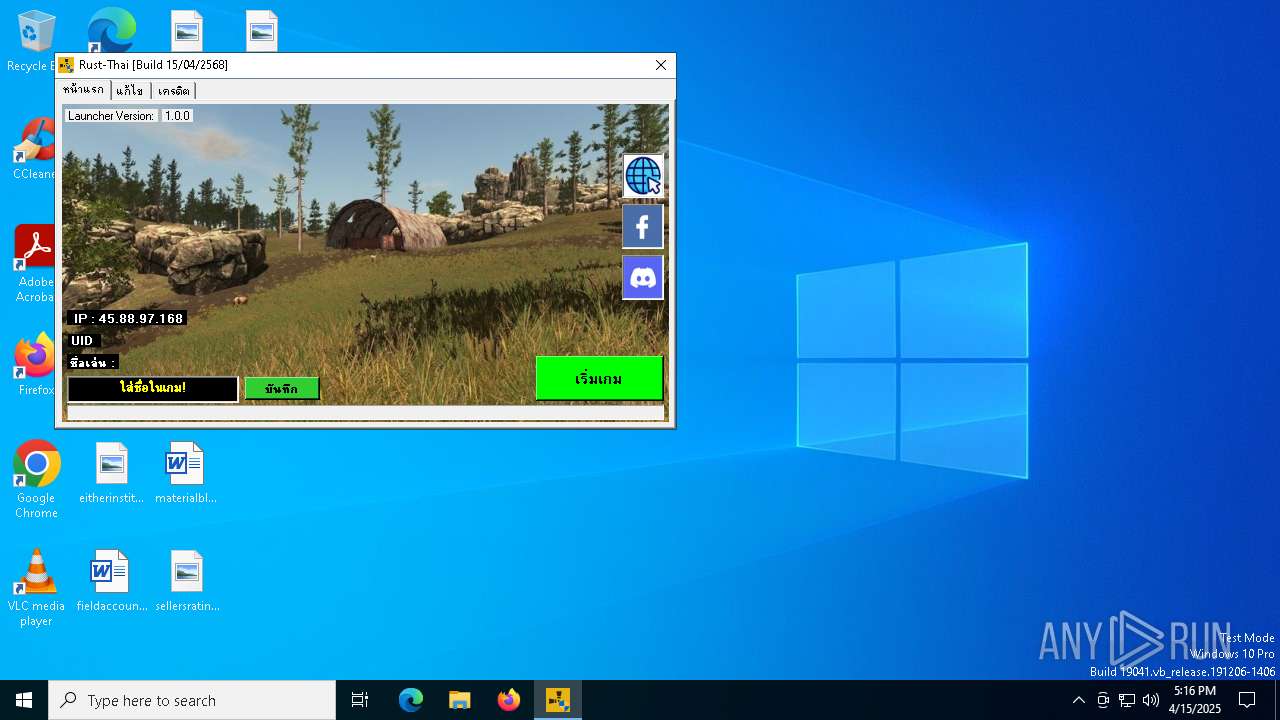Focus the ใส่ชื่อในเกม name field
This screenshot has width=1280, height=720.
click(153, 389)
